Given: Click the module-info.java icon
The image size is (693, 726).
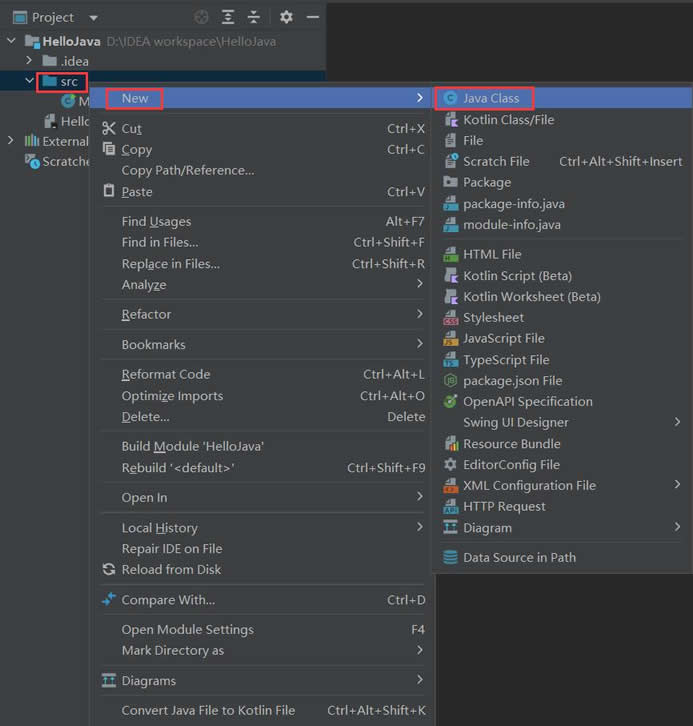Looking at the screenshot, I should coord(450,225).
